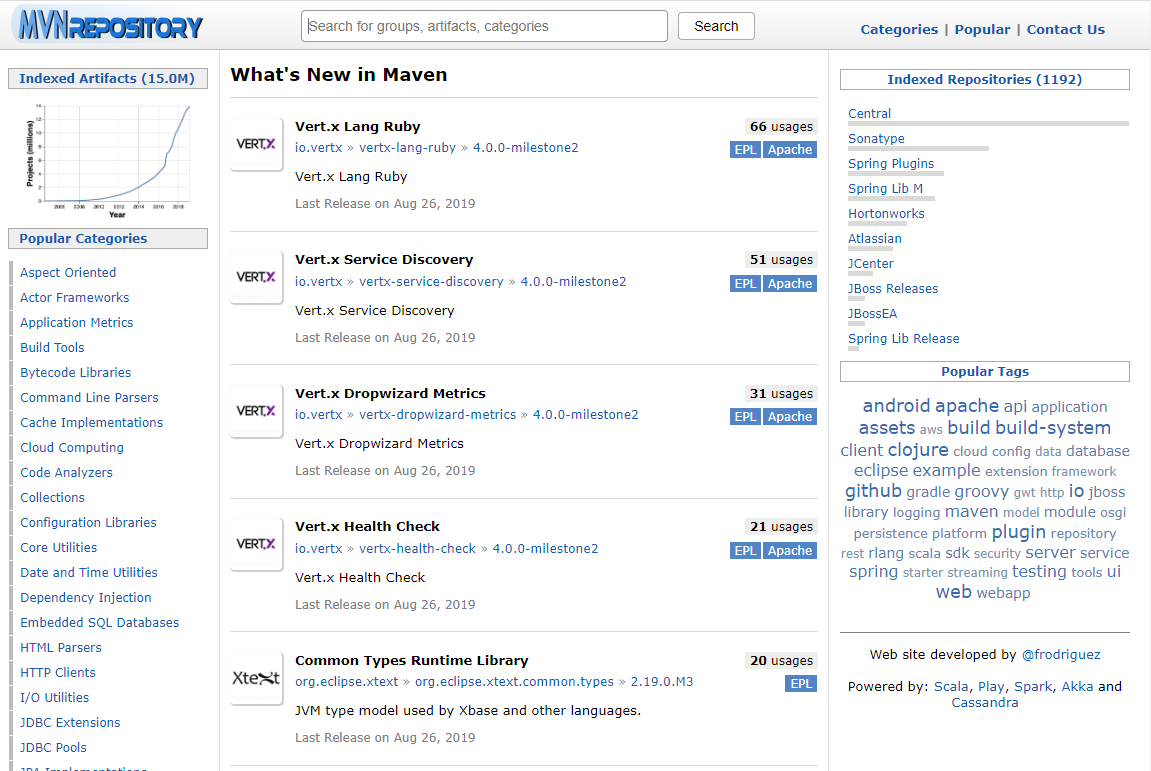Open the org.eclipse.xtext group link
Image resolution: width=1151 pixels, height=771 pixels.
[x=346, y=681]
